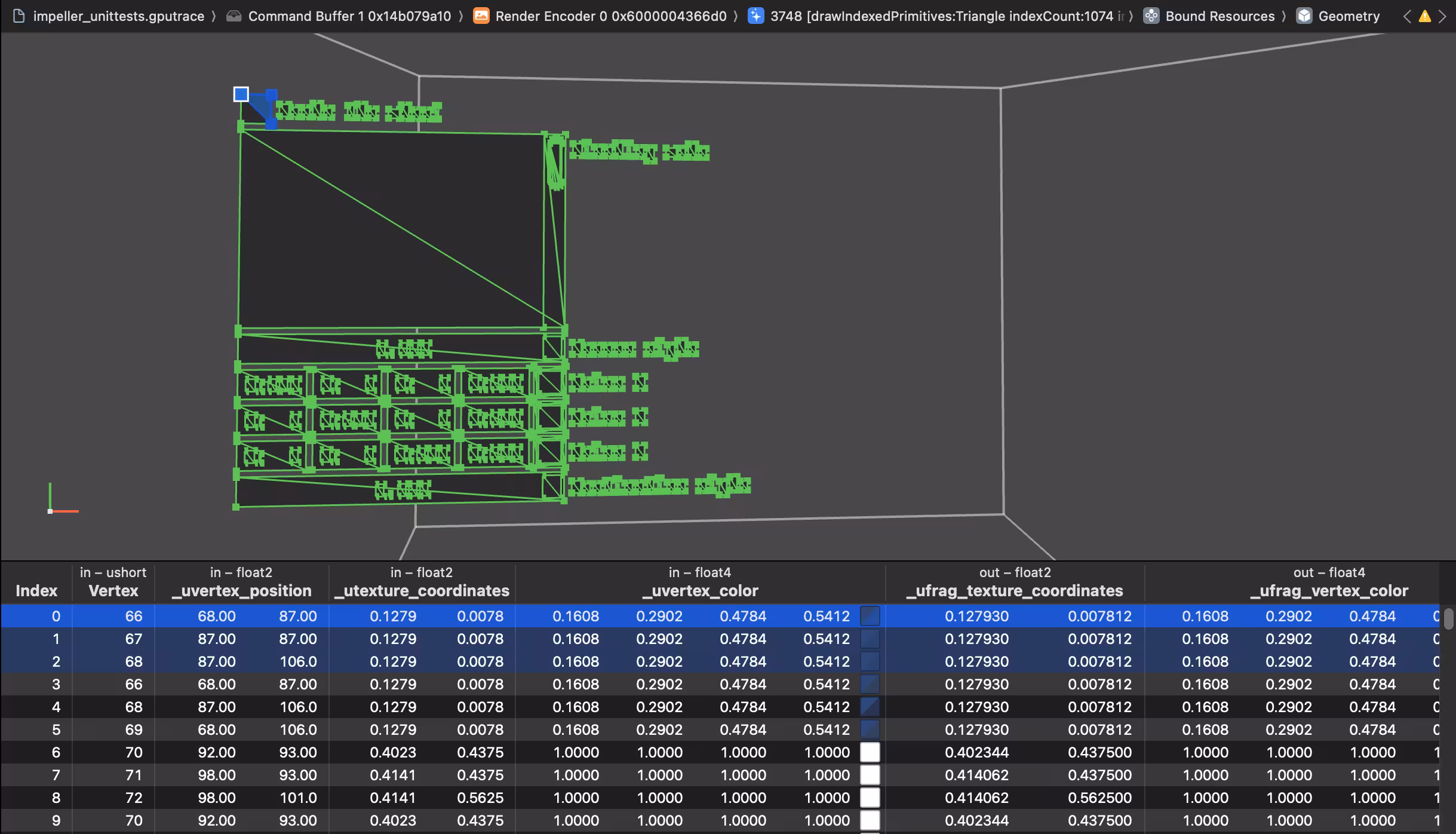The width and height of the screenshot is (1456, 834).
Task: Click the yellow warning triangle icon
Action: 1425,16
